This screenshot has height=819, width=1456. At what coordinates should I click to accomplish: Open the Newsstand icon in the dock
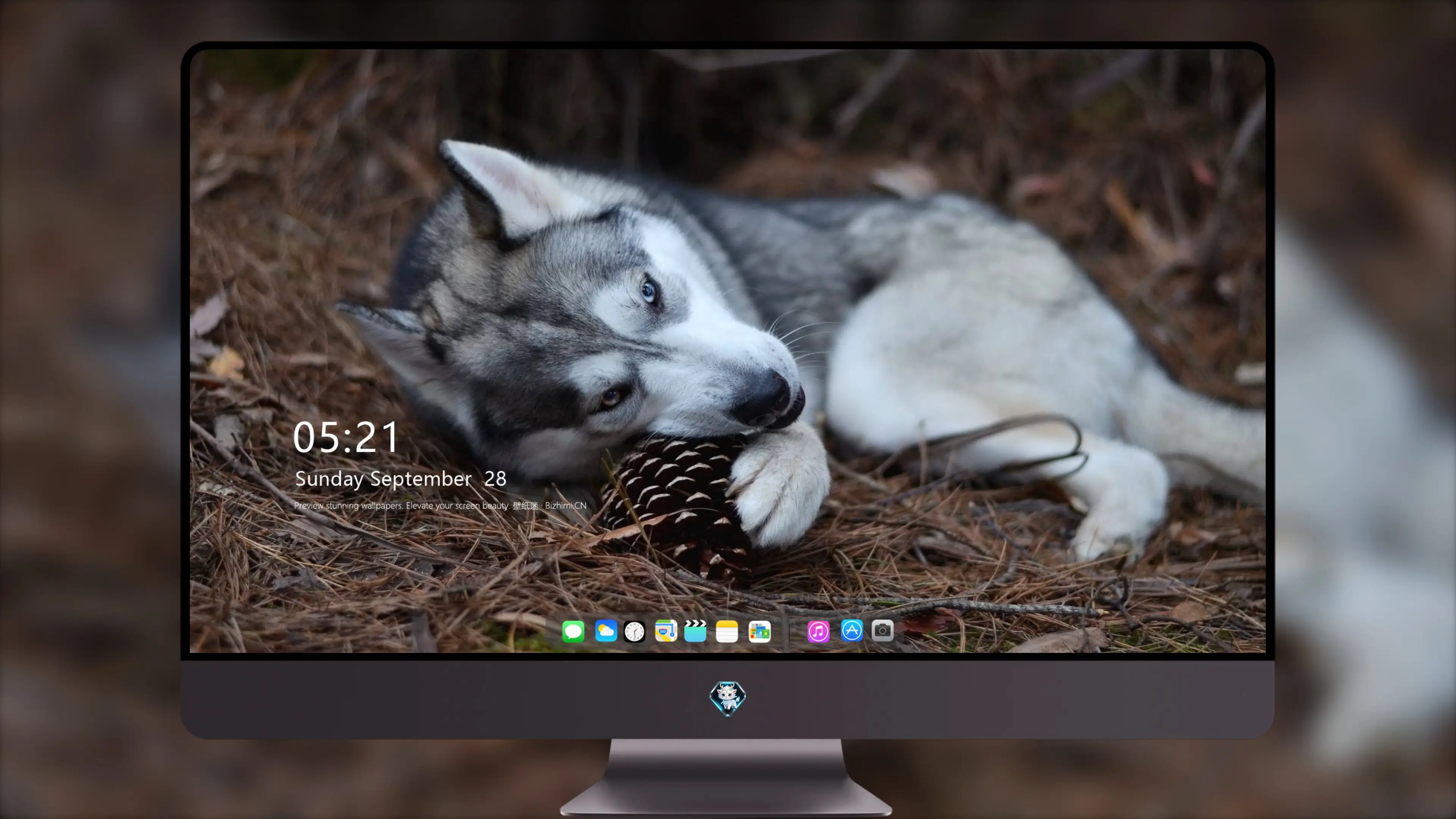pyautogui.click(x=759, y=631)
